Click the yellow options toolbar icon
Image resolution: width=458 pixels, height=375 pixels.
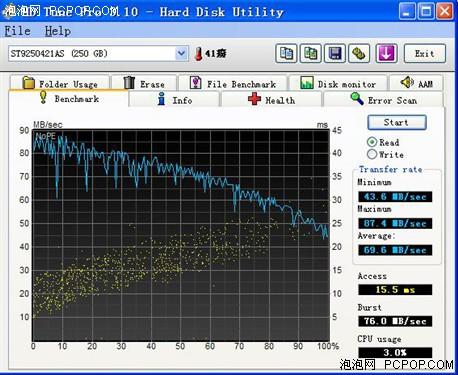359,53
